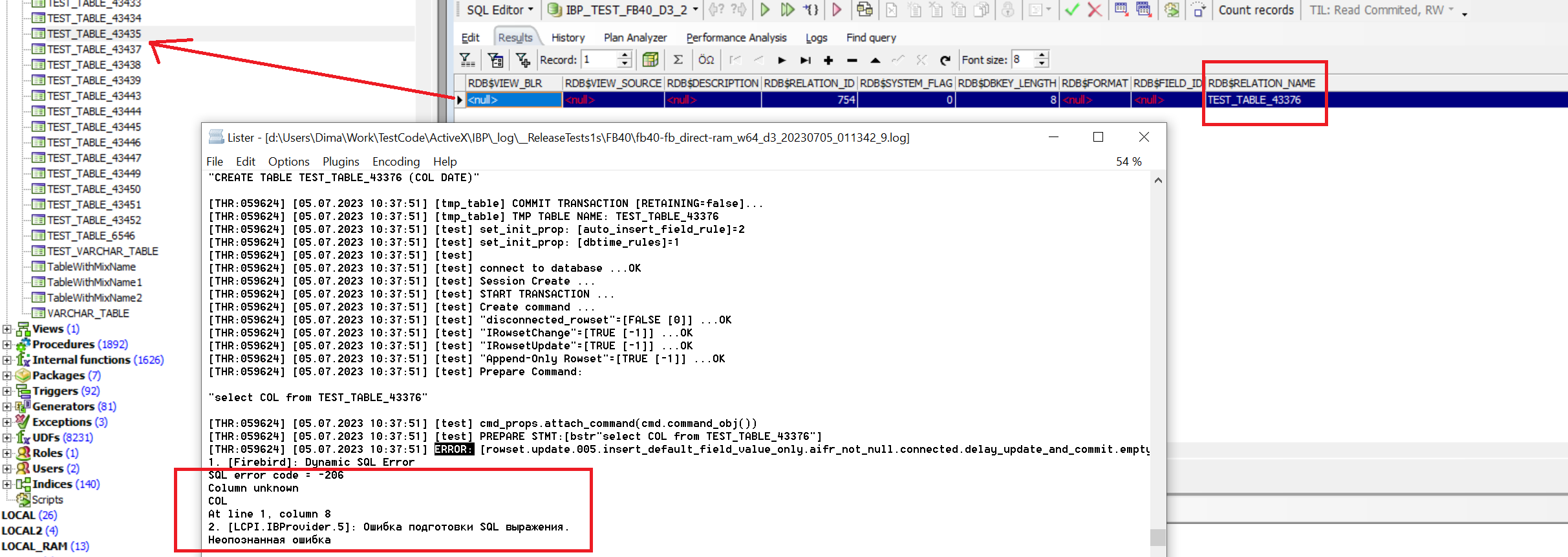This screenshot has width=1568, height=557.
Task: Click the Record number input field
Action: pyautogui.click(x=599, y=60)
